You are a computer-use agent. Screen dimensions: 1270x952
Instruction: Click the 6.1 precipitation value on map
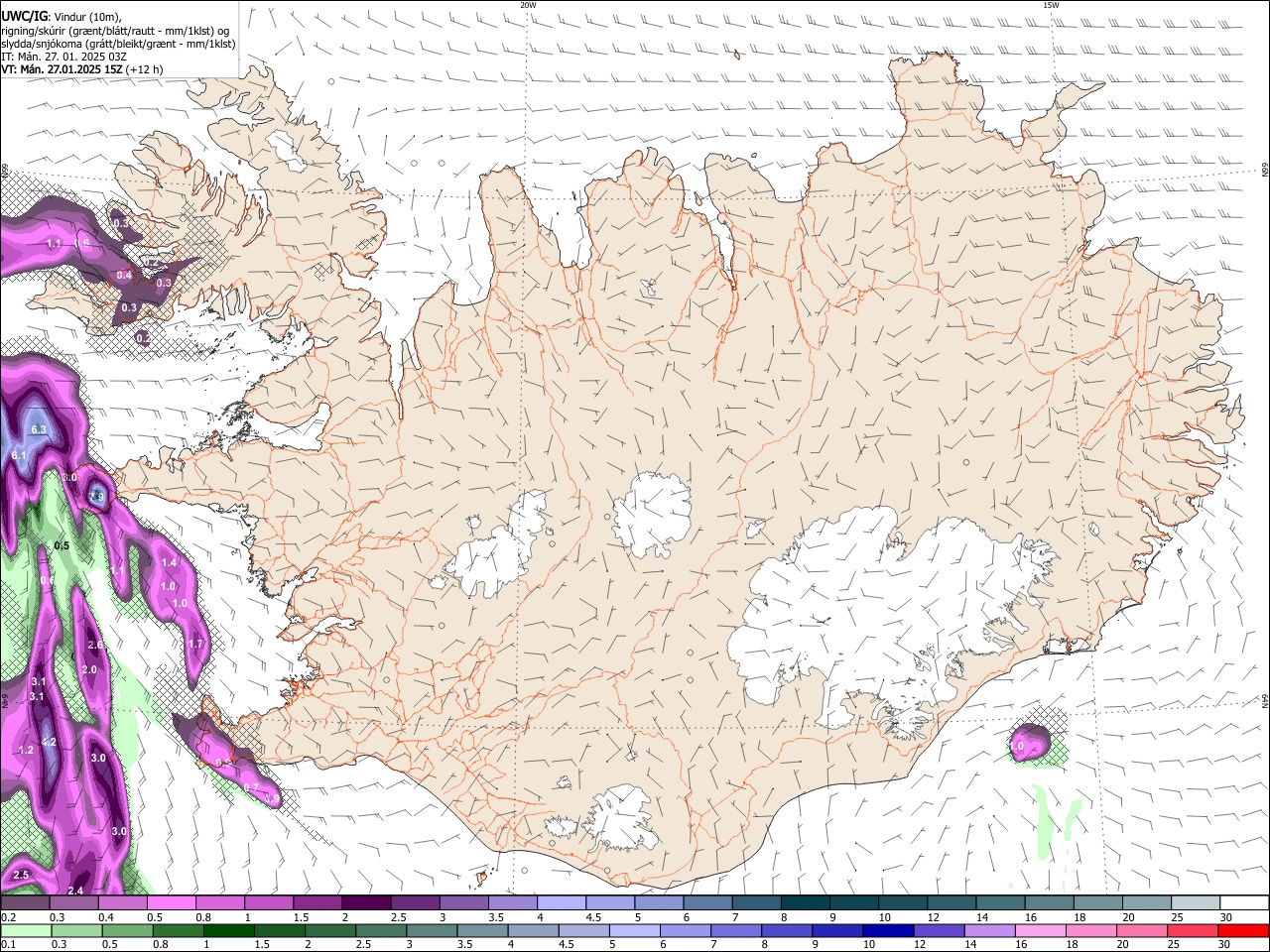coord(19,455)
